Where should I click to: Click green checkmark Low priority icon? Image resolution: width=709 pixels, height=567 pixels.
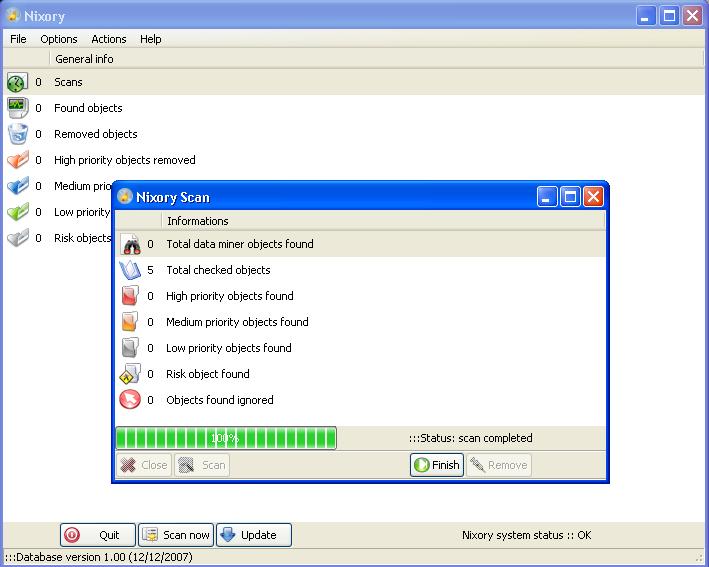[18, 212]
